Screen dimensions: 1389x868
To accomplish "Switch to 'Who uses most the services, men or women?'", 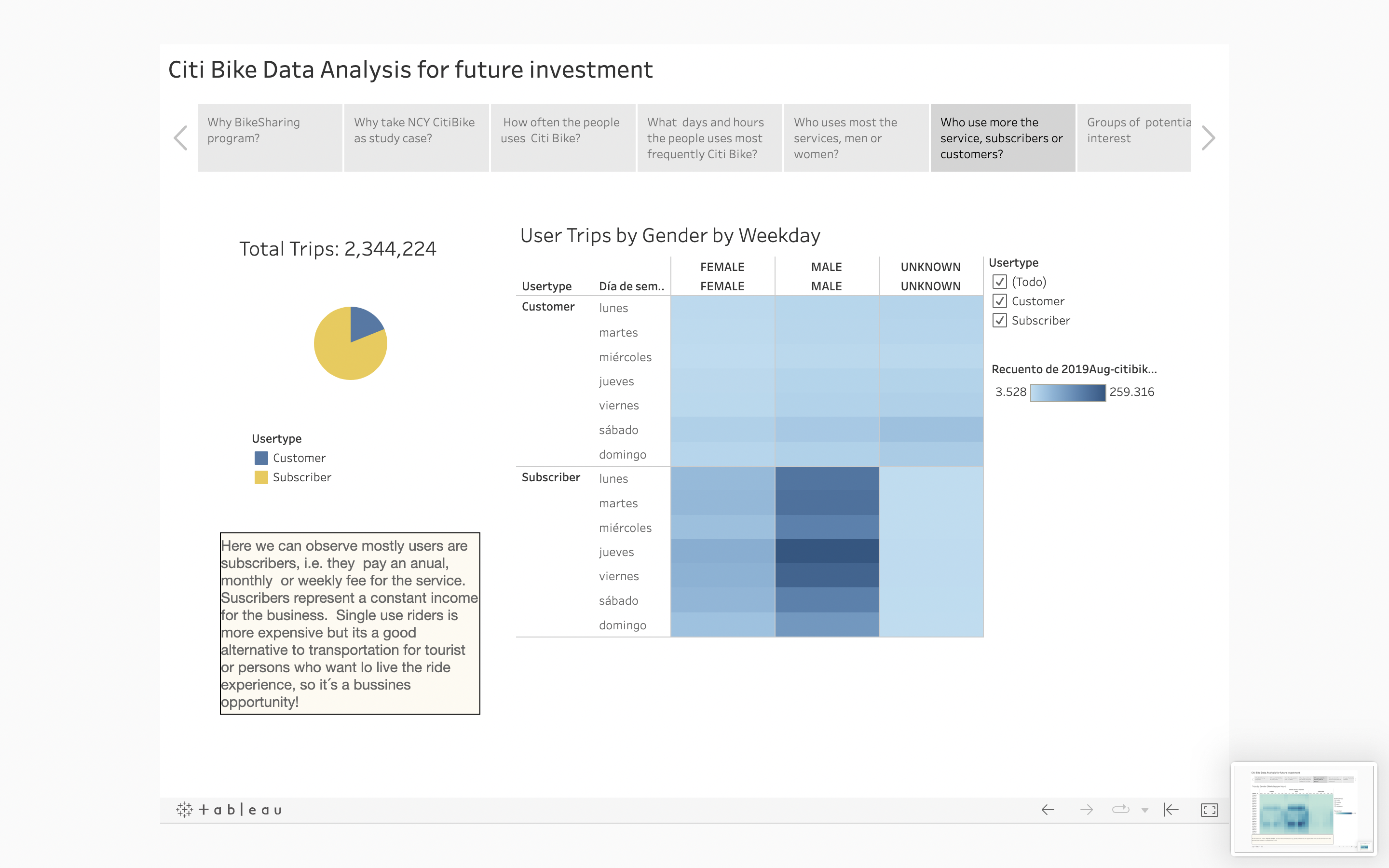I will pos(855,138).
